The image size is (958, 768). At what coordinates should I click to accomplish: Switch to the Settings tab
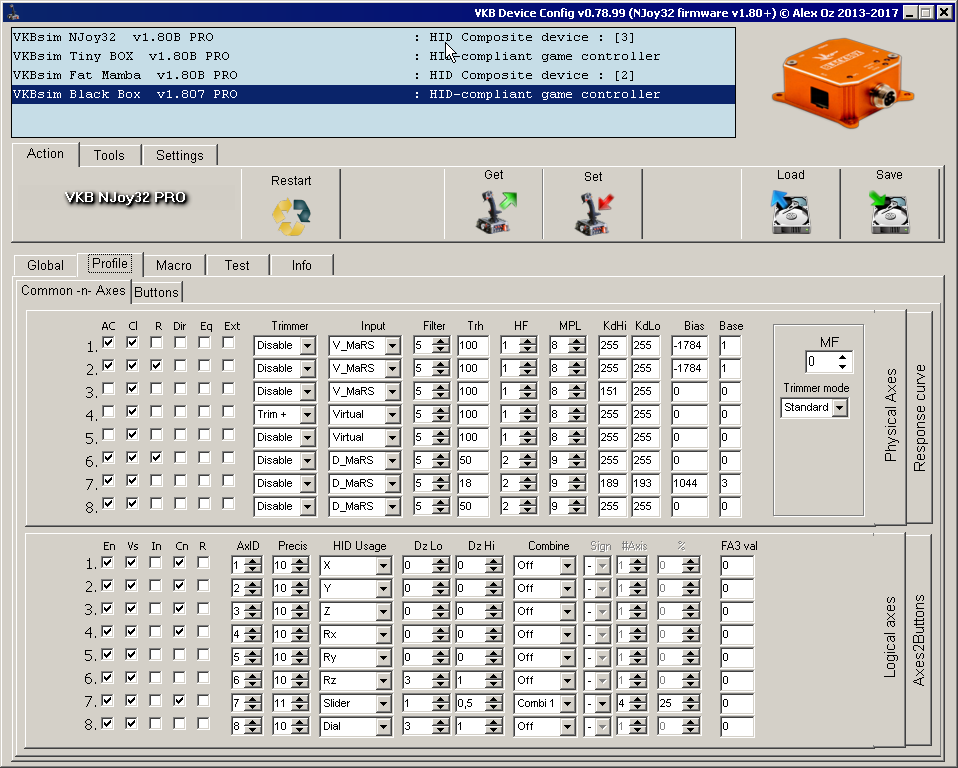(180, 155)
